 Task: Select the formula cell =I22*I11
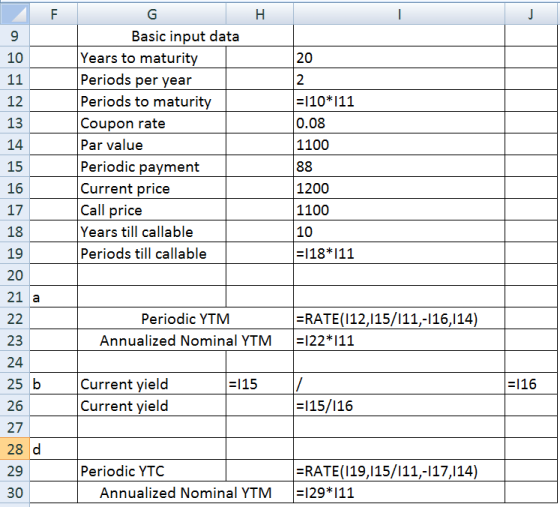[399, 340]
